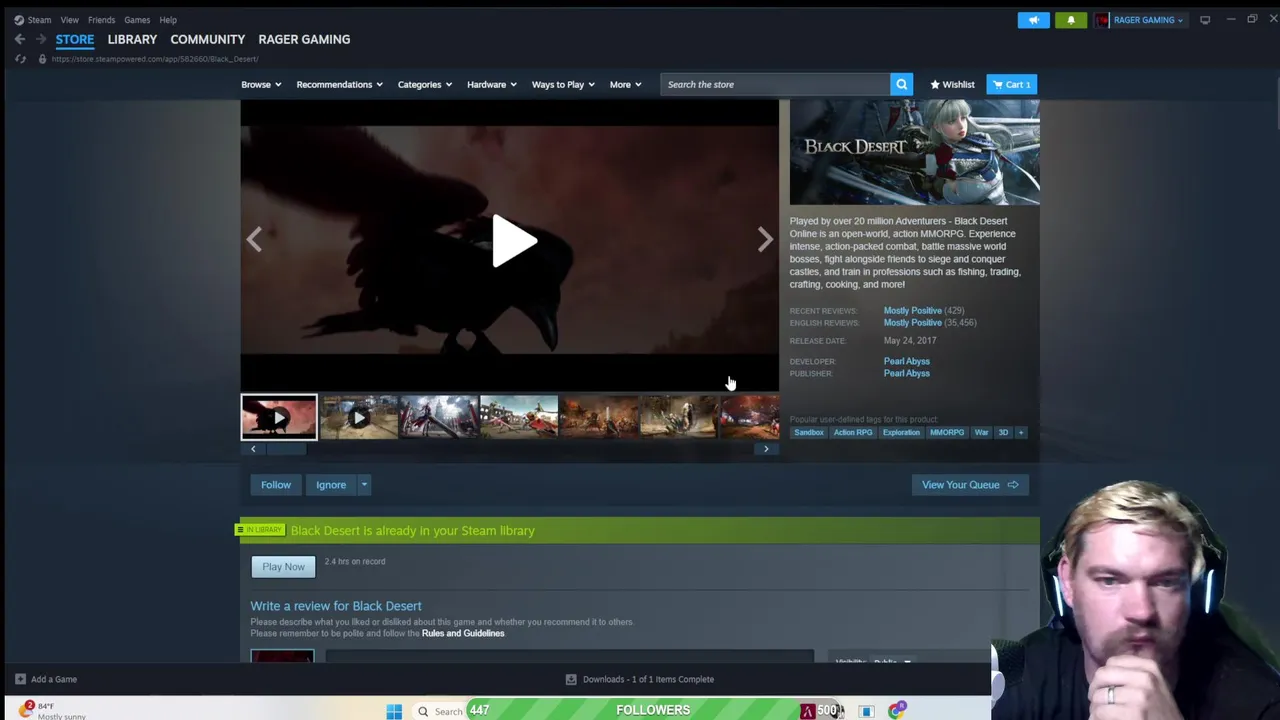1280x720 pixels.
Task: Play the Black Desert trailer video
Action: tap(514, 241)
